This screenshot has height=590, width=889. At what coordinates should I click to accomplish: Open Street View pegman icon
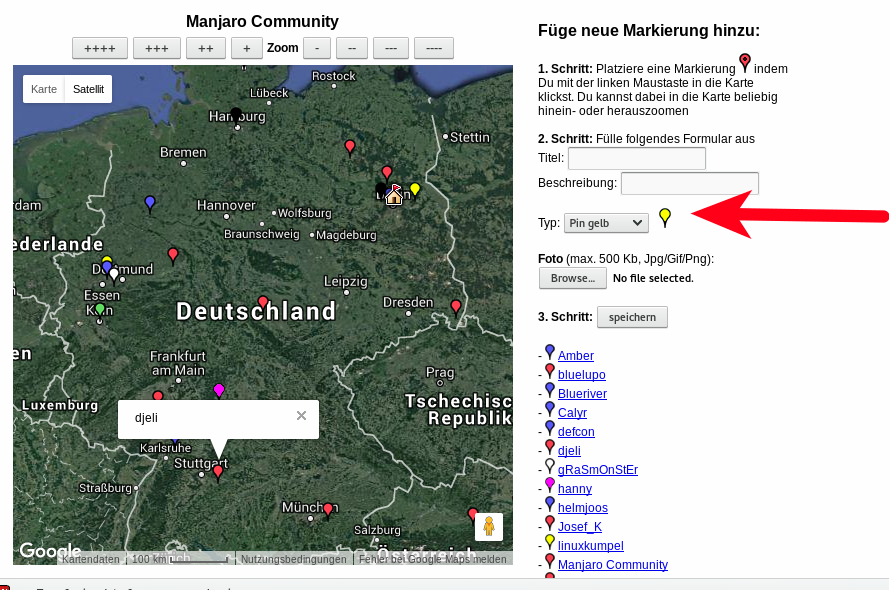488,526
